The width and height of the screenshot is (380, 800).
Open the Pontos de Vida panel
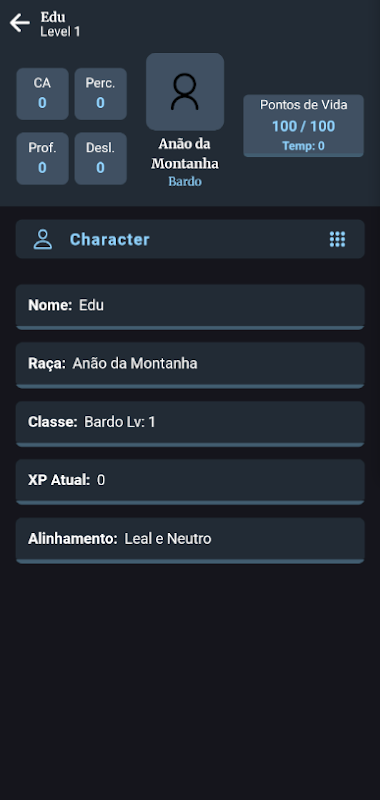(303, 126)
